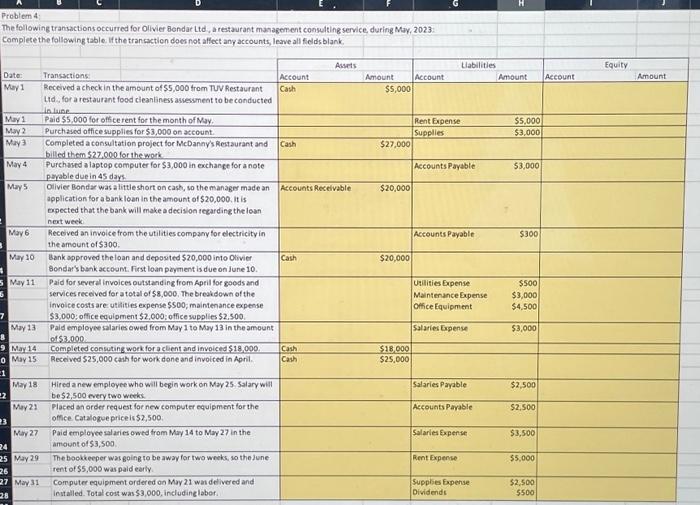This screenshot has width=700, height=505.
Task: Click the $4,500 amount cell
Action: tap(525, 307)
